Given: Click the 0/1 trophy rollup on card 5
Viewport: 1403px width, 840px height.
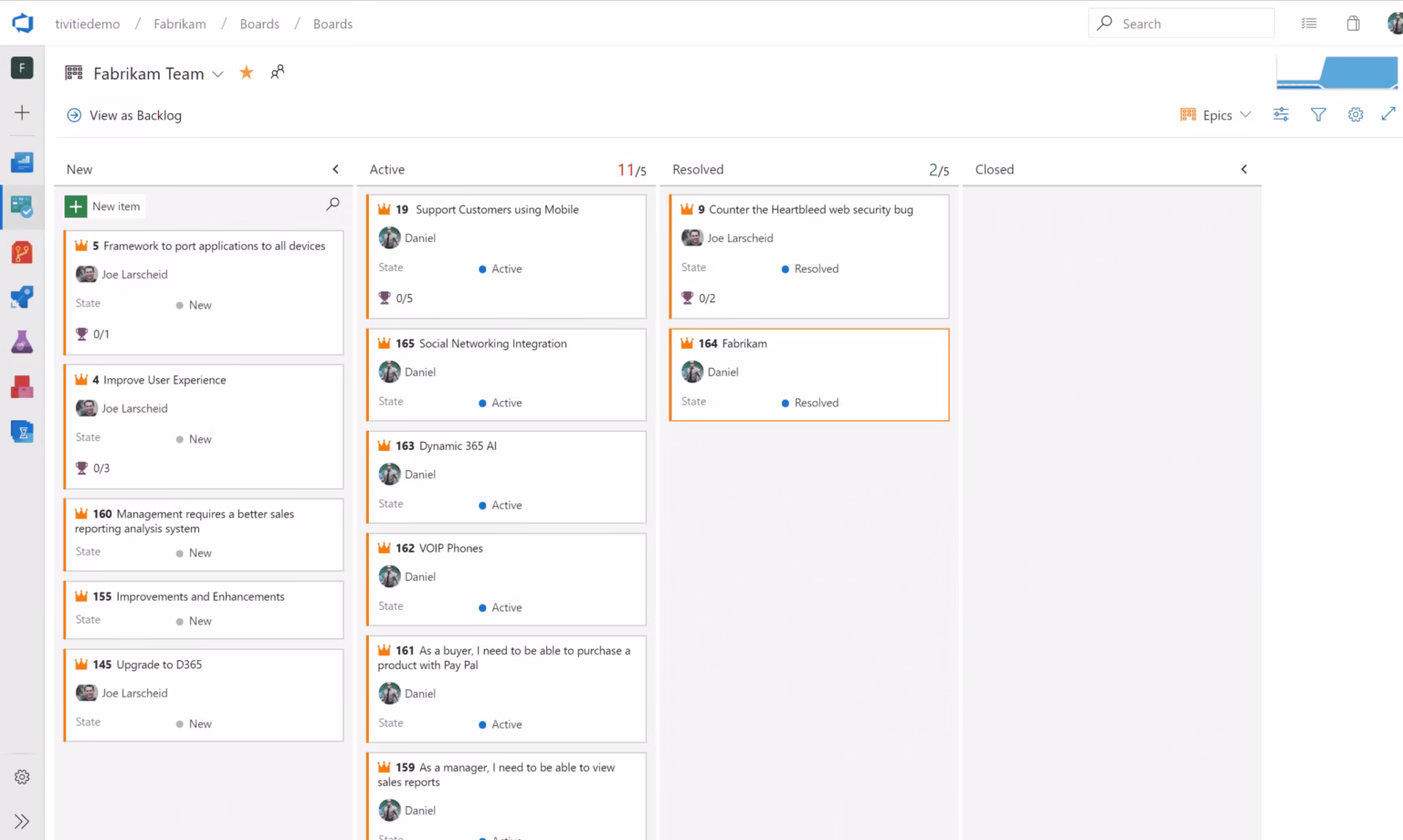Looking at the screenshot, I should 92,334.
